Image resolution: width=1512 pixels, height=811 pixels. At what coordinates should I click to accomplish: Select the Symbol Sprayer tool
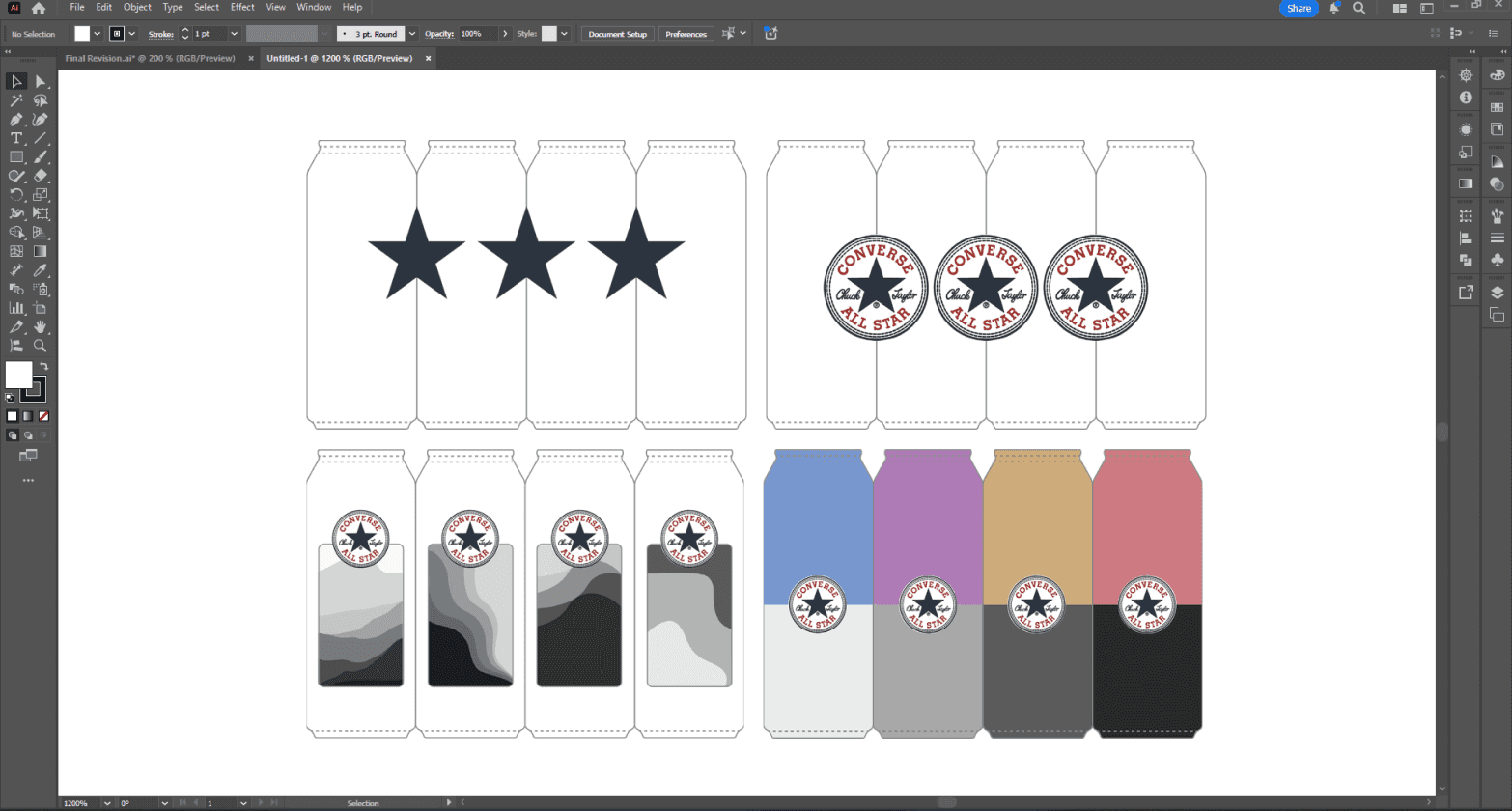point(41,289)
